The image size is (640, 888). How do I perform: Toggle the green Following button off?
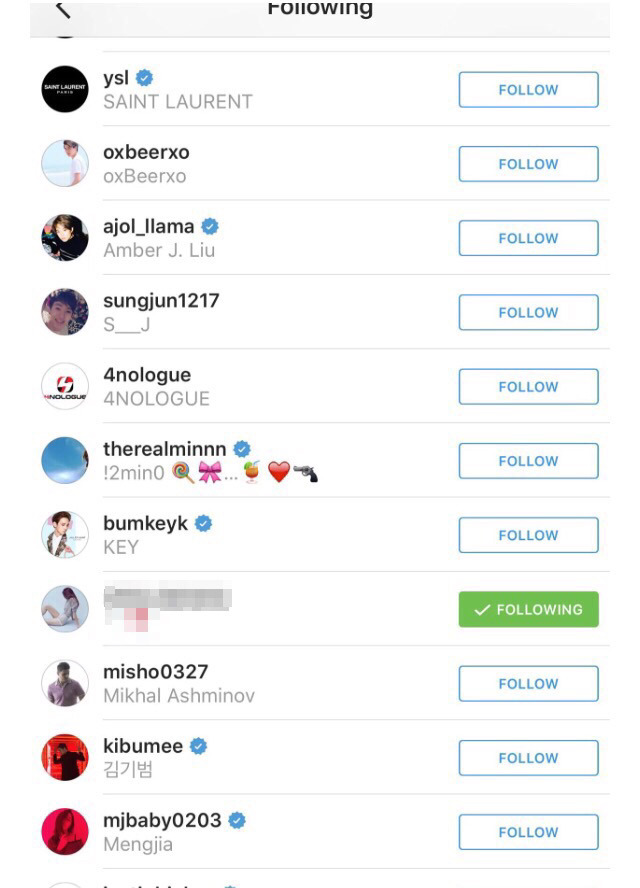click(528, 609)
